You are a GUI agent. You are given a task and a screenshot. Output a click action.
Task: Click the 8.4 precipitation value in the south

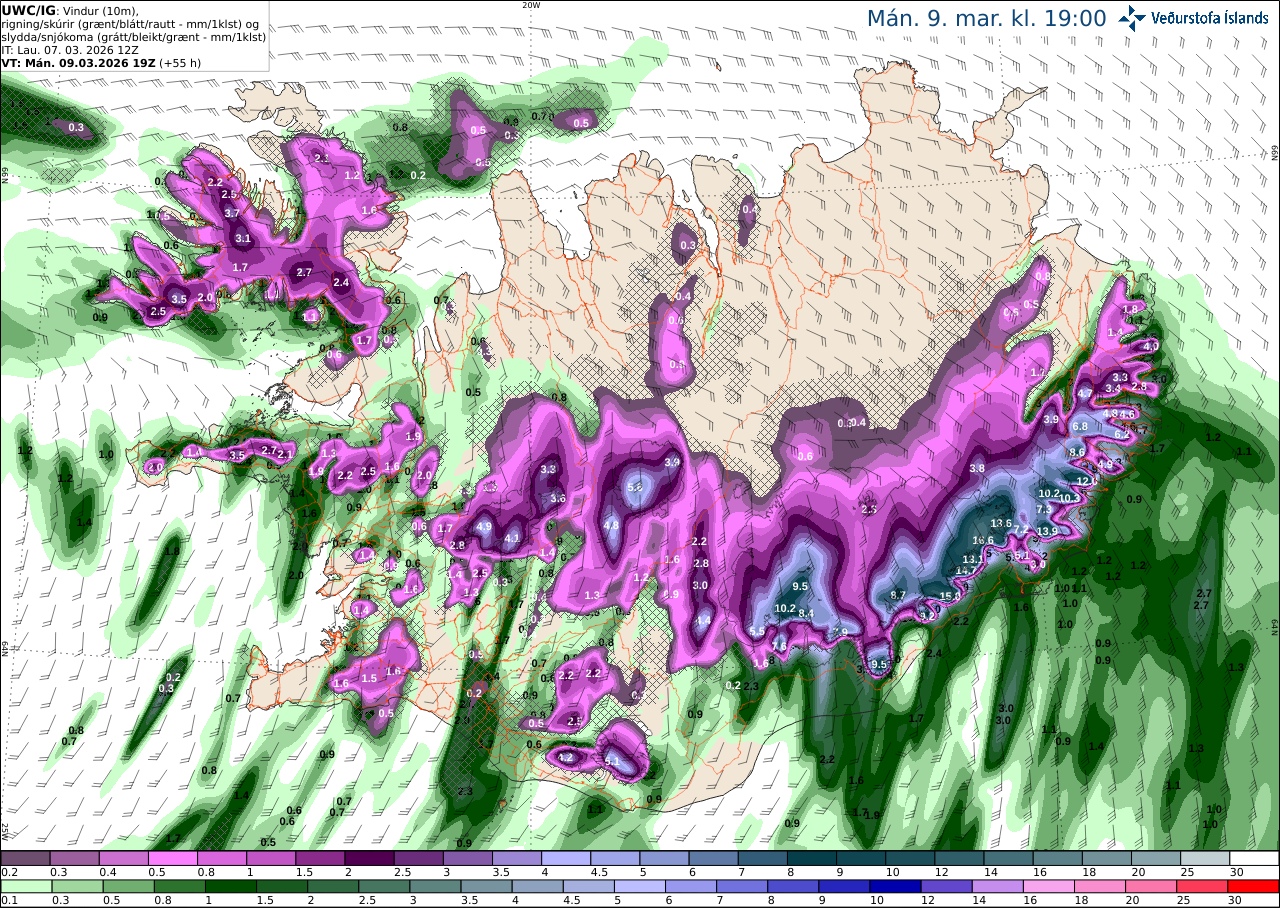coord(806,614)
